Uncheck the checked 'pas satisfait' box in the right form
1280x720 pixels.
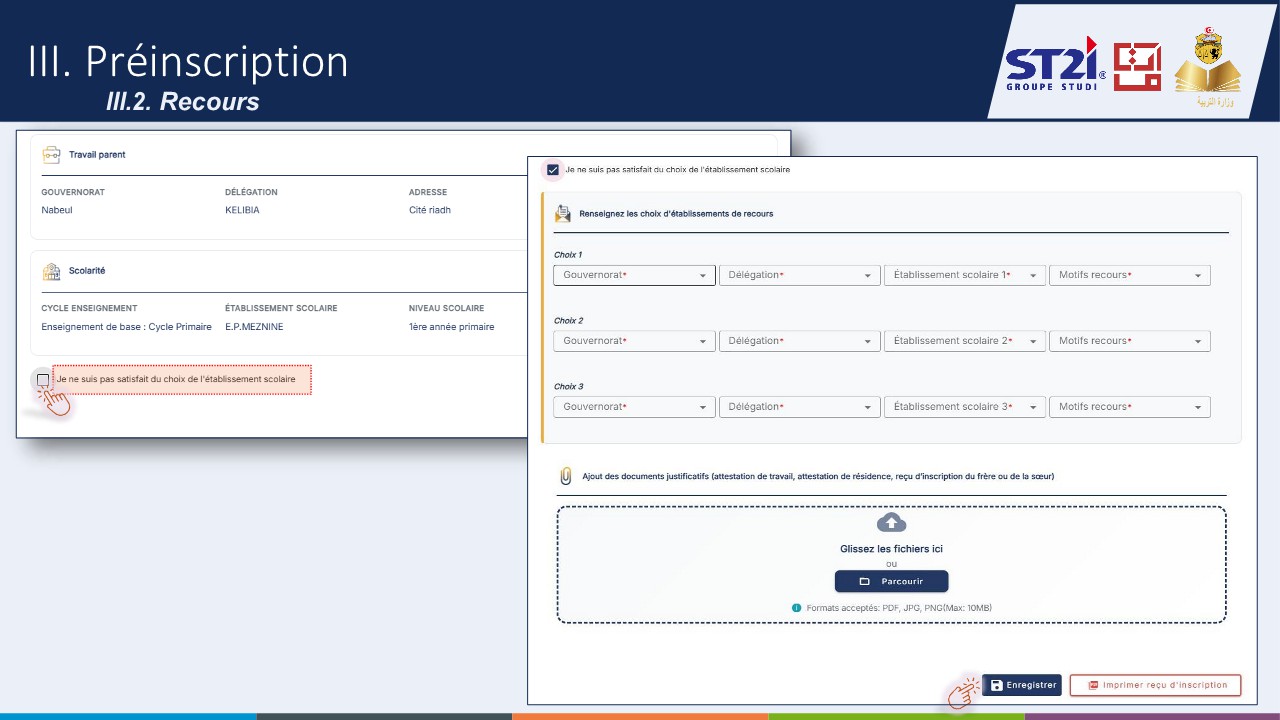pos(553,170)
